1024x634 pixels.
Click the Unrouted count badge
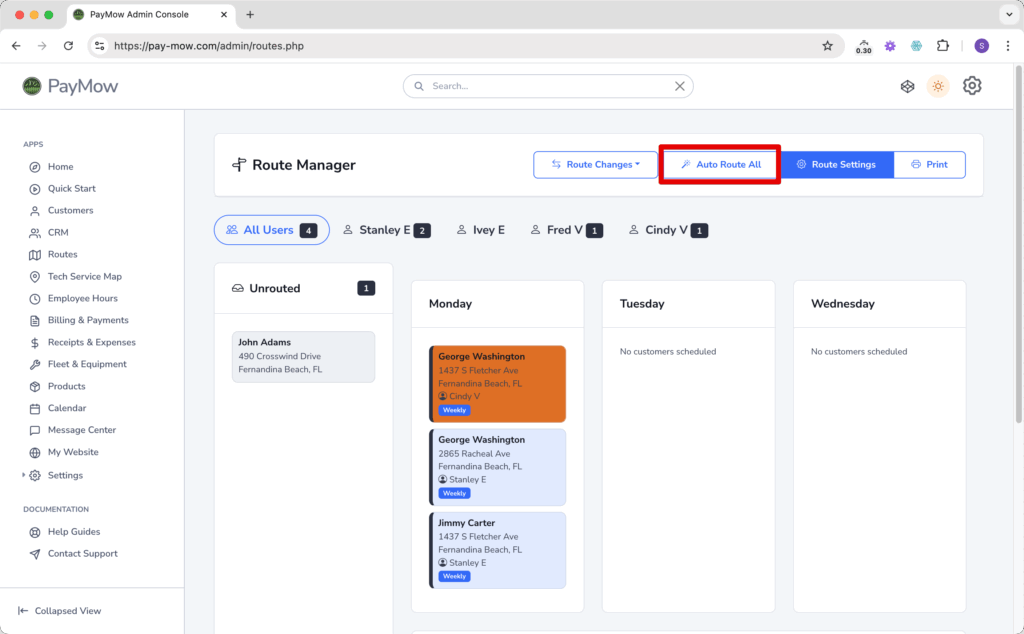tap(366, 288)
